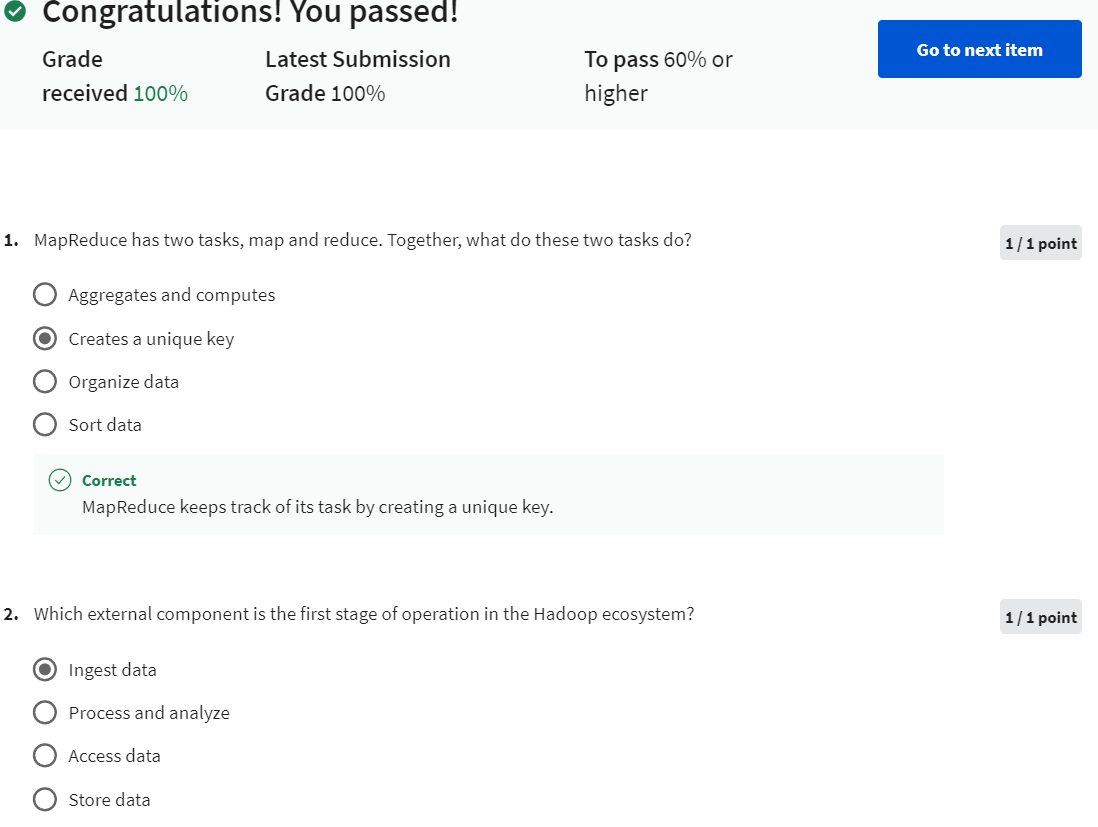
Task: Click the 100% grade received value
Action: (x=163, y=93)
